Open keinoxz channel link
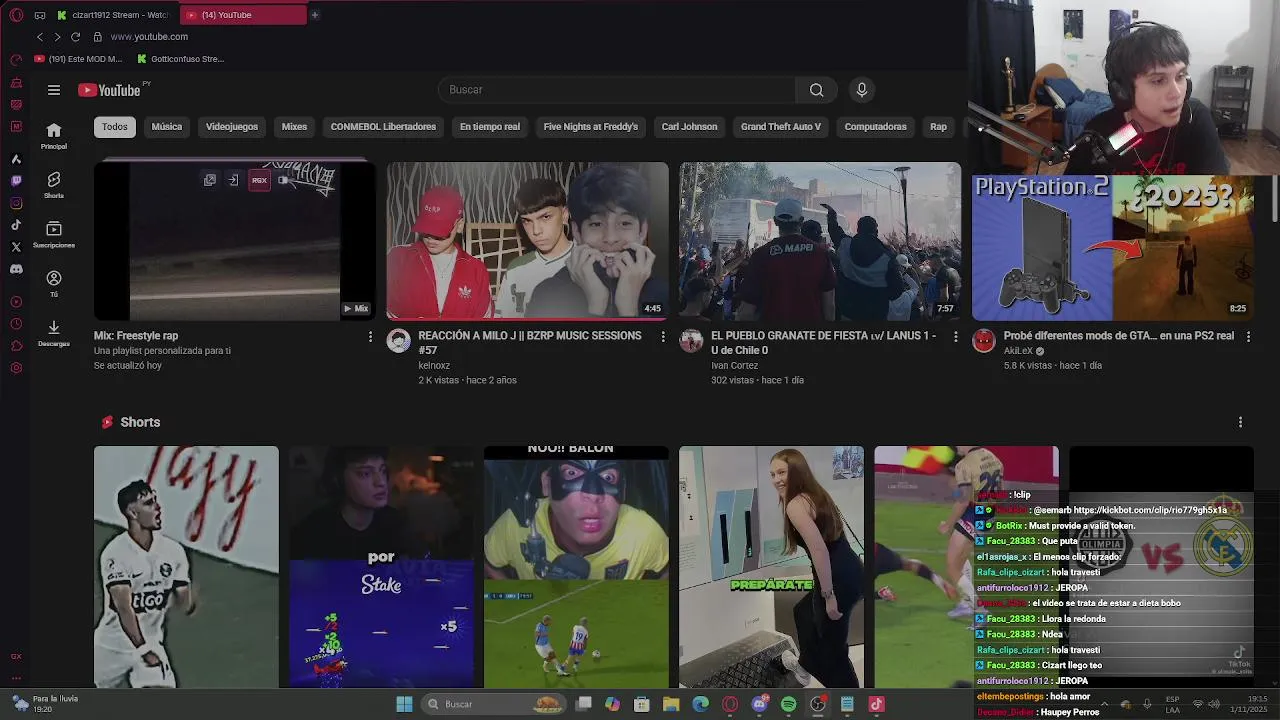The image size is (1280, 720). [434, 365]
